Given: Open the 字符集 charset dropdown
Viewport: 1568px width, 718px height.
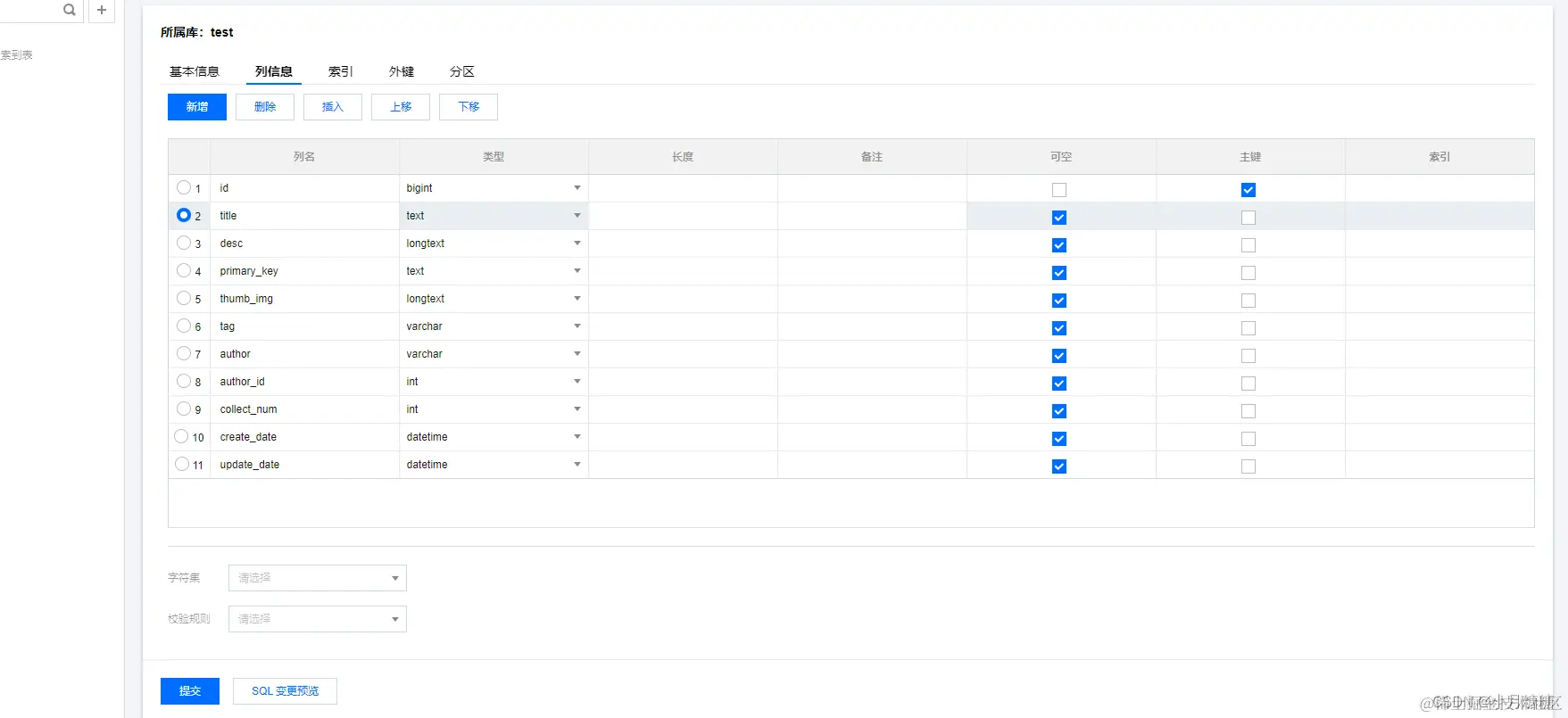Looking at the screenshot, I should click(318, 578).
